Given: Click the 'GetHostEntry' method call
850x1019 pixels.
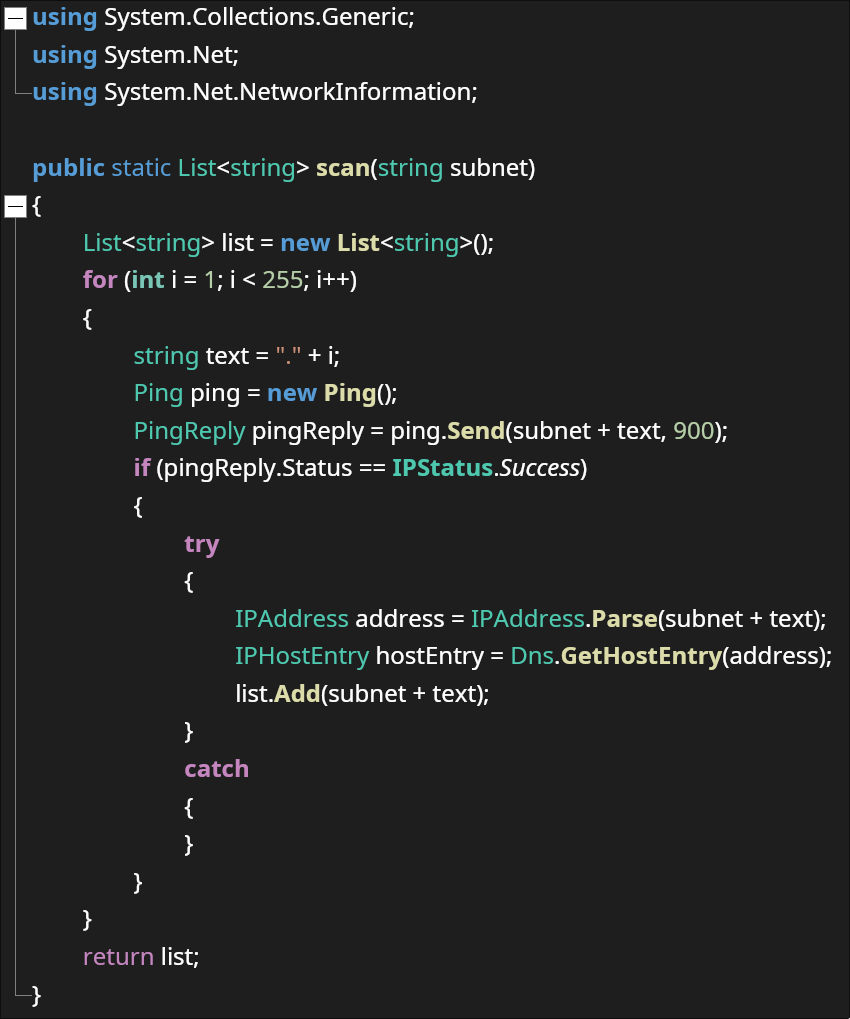Looking at the screenshot, I should (x=641, y=657).
